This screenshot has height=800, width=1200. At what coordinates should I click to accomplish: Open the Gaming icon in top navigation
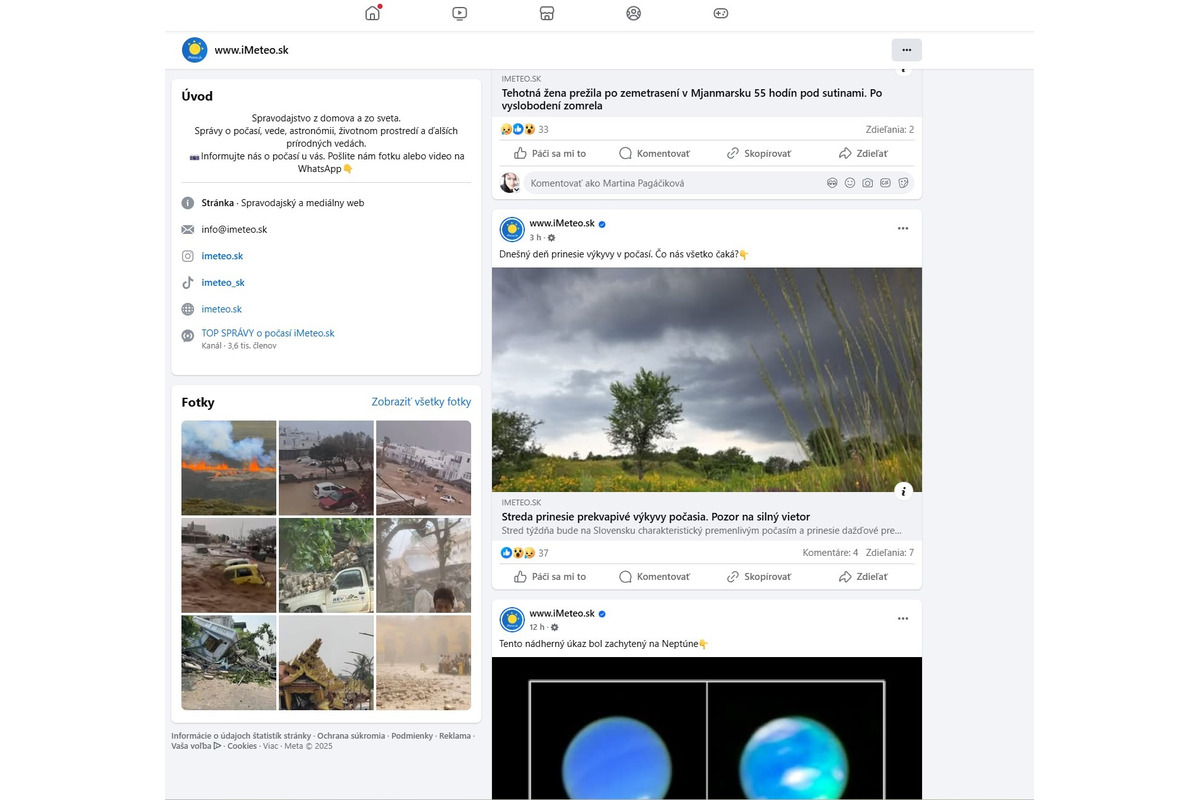pos(720,14)
